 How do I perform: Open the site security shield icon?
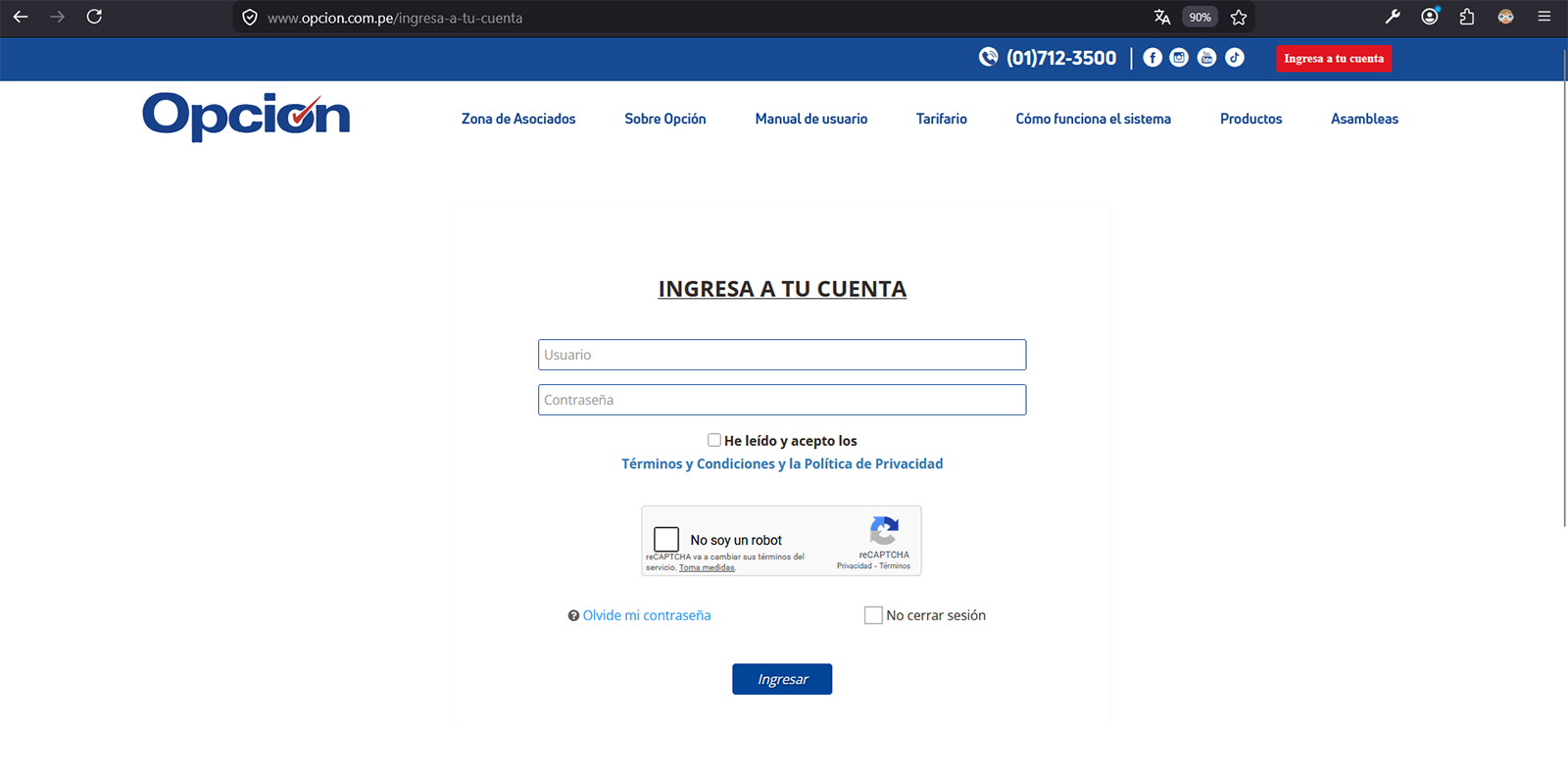(250, 18)
